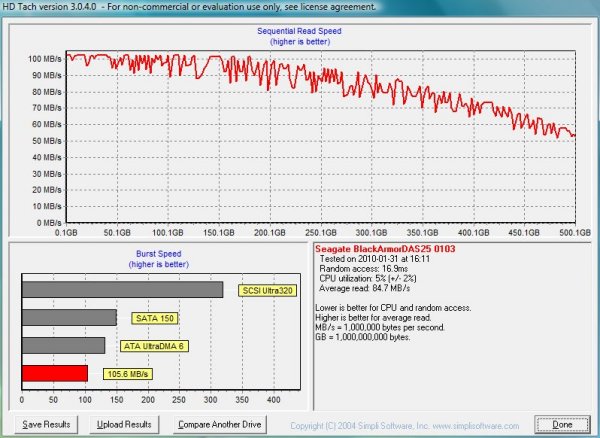Click the 'Random access: 16.9ms' value
Screen dimensions: 600x438
[x=364, y=269]
